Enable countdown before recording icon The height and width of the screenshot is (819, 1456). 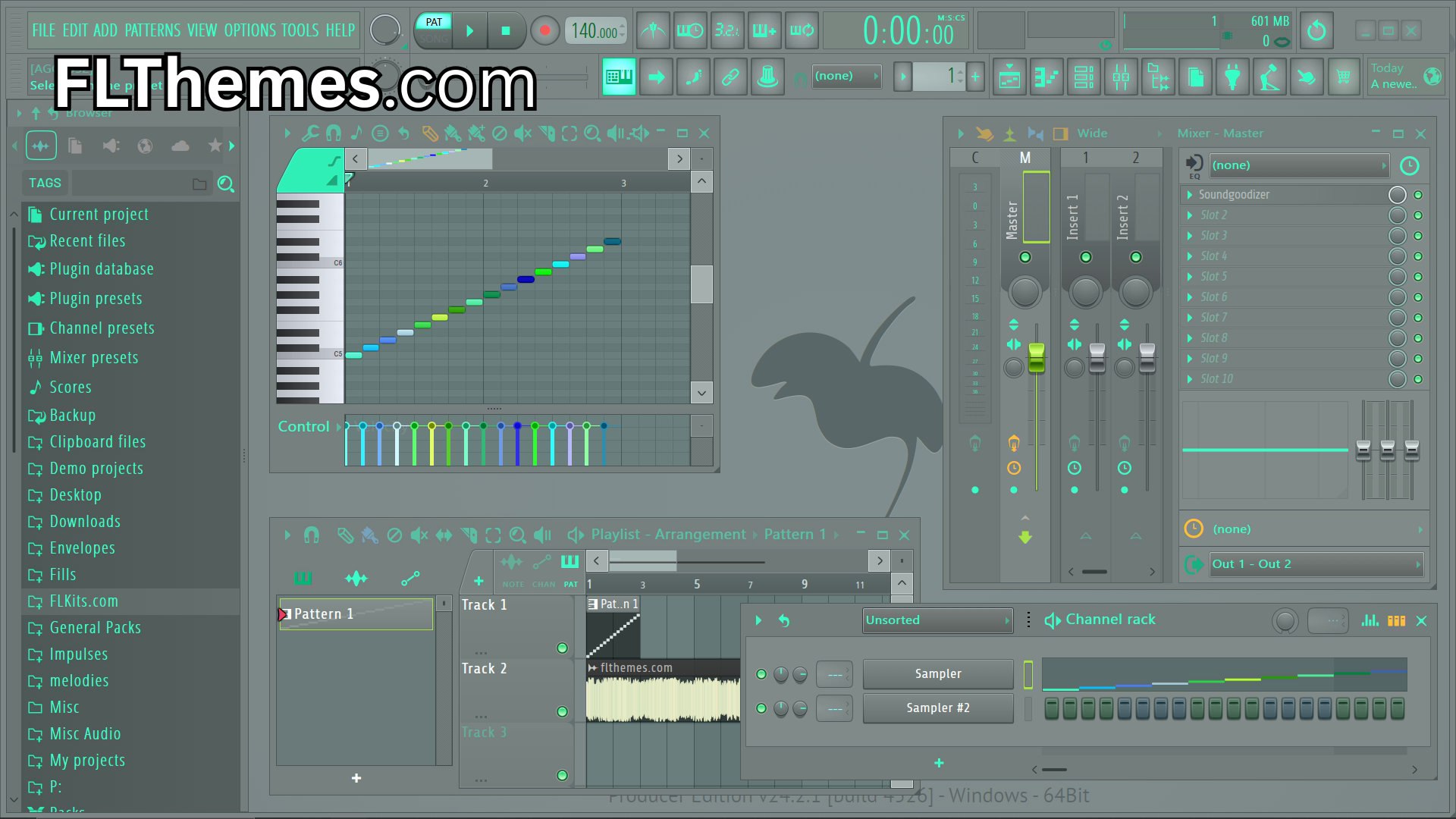point(726,31)
